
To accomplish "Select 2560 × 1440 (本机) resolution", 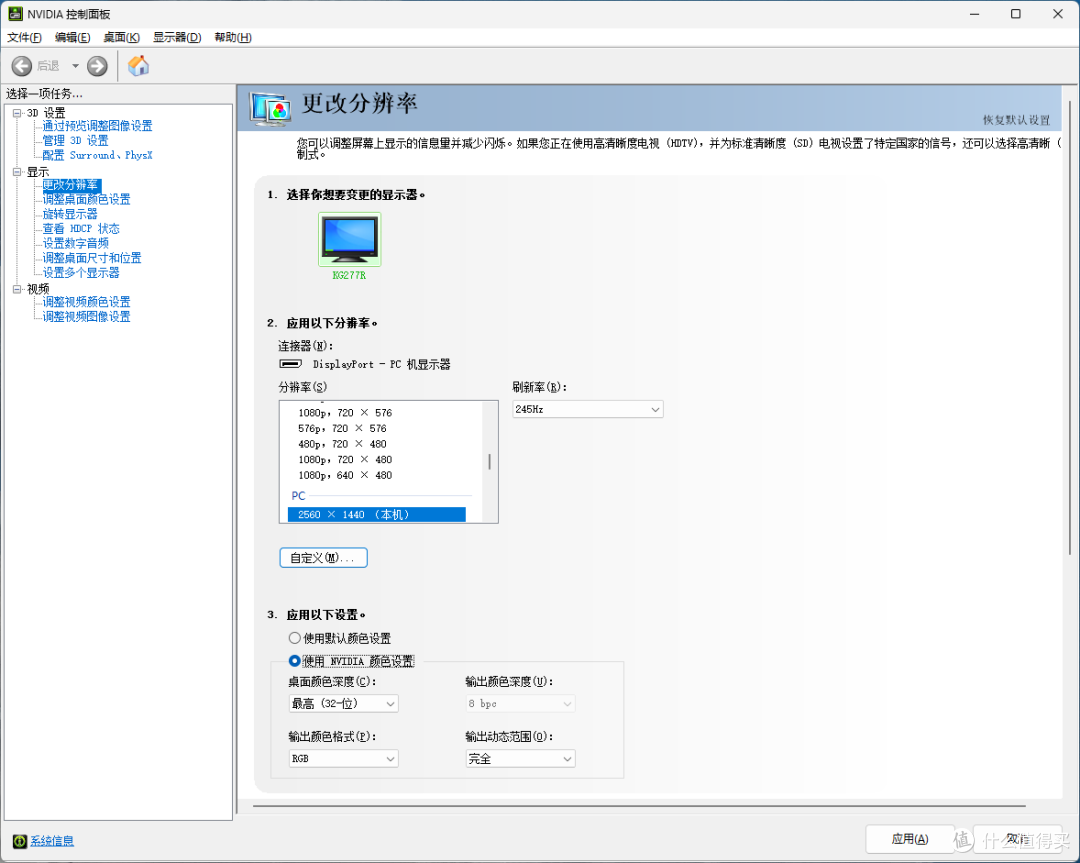I will coord(376,514).
